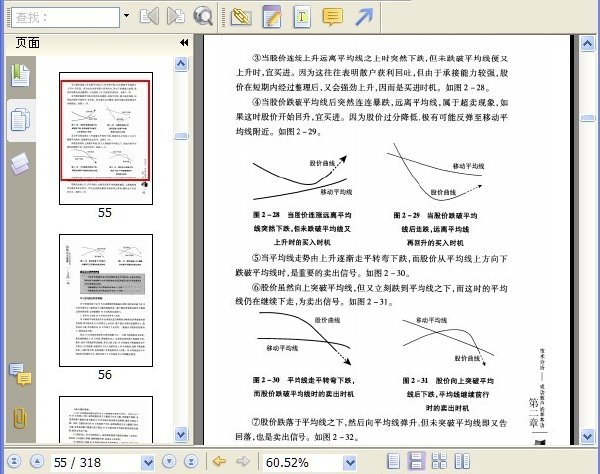Click the find previous arrow icon
The image size is (600, 474).
149,16
